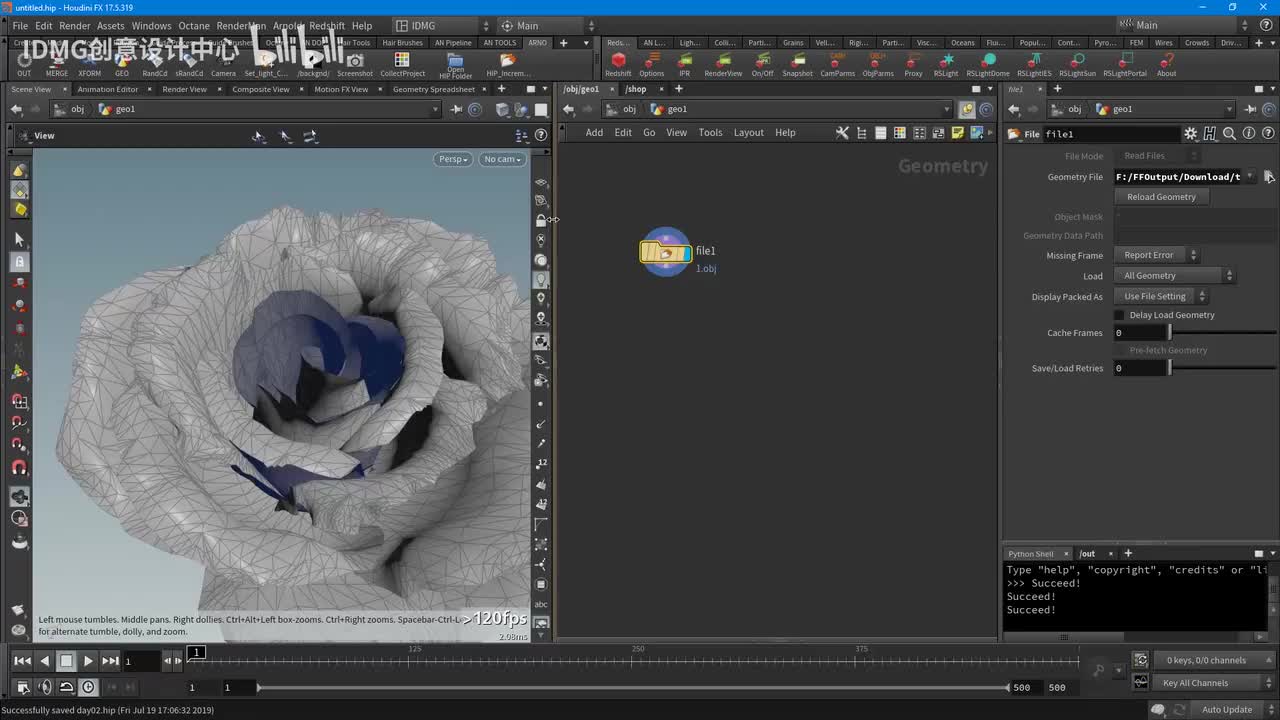Select the Camera shelf tool
The height and width of the screenshot is (720, 1280).
[x=223, y=61]
